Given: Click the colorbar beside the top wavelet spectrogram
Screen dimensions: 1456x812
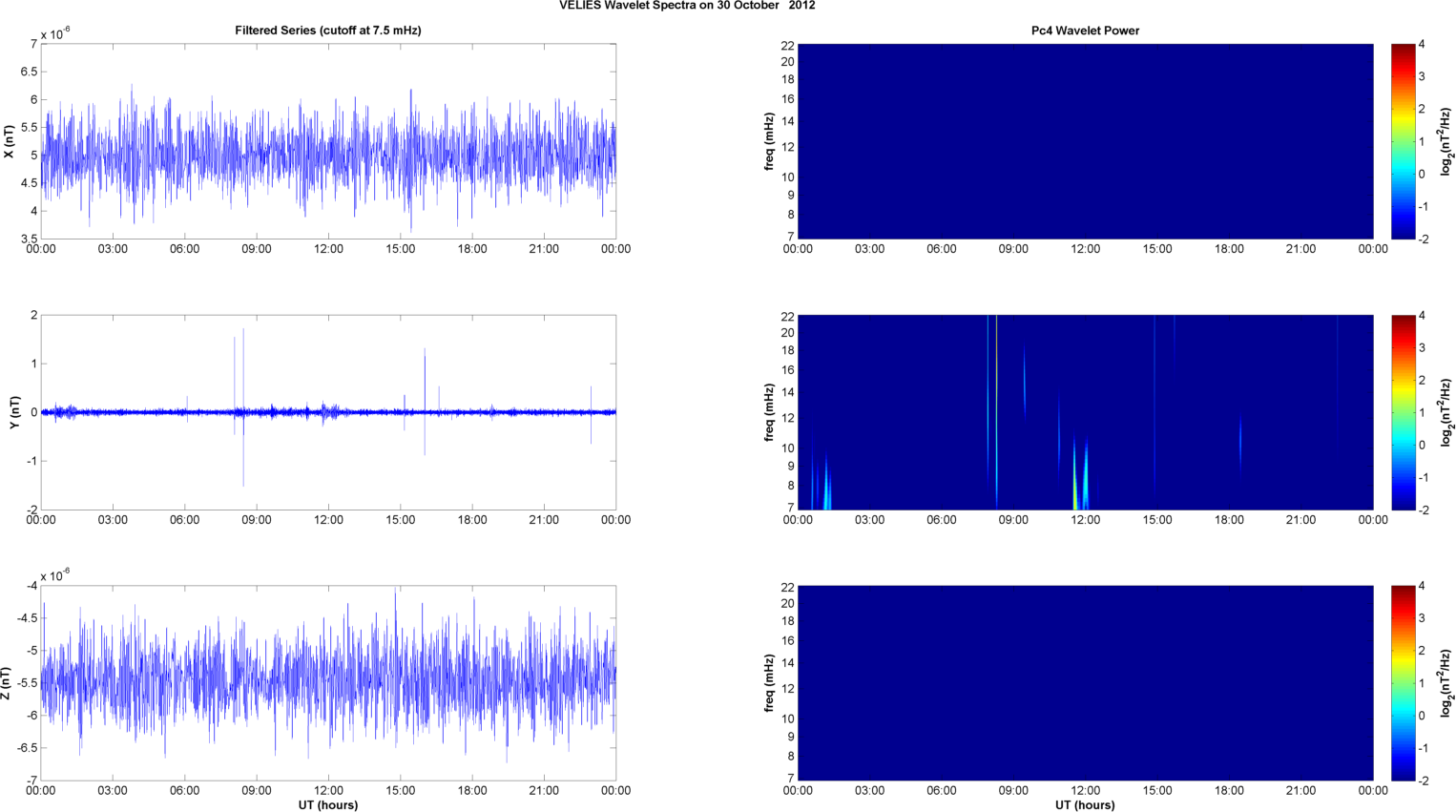Looking at the screenshot, I should click(x=1403, y=141).
